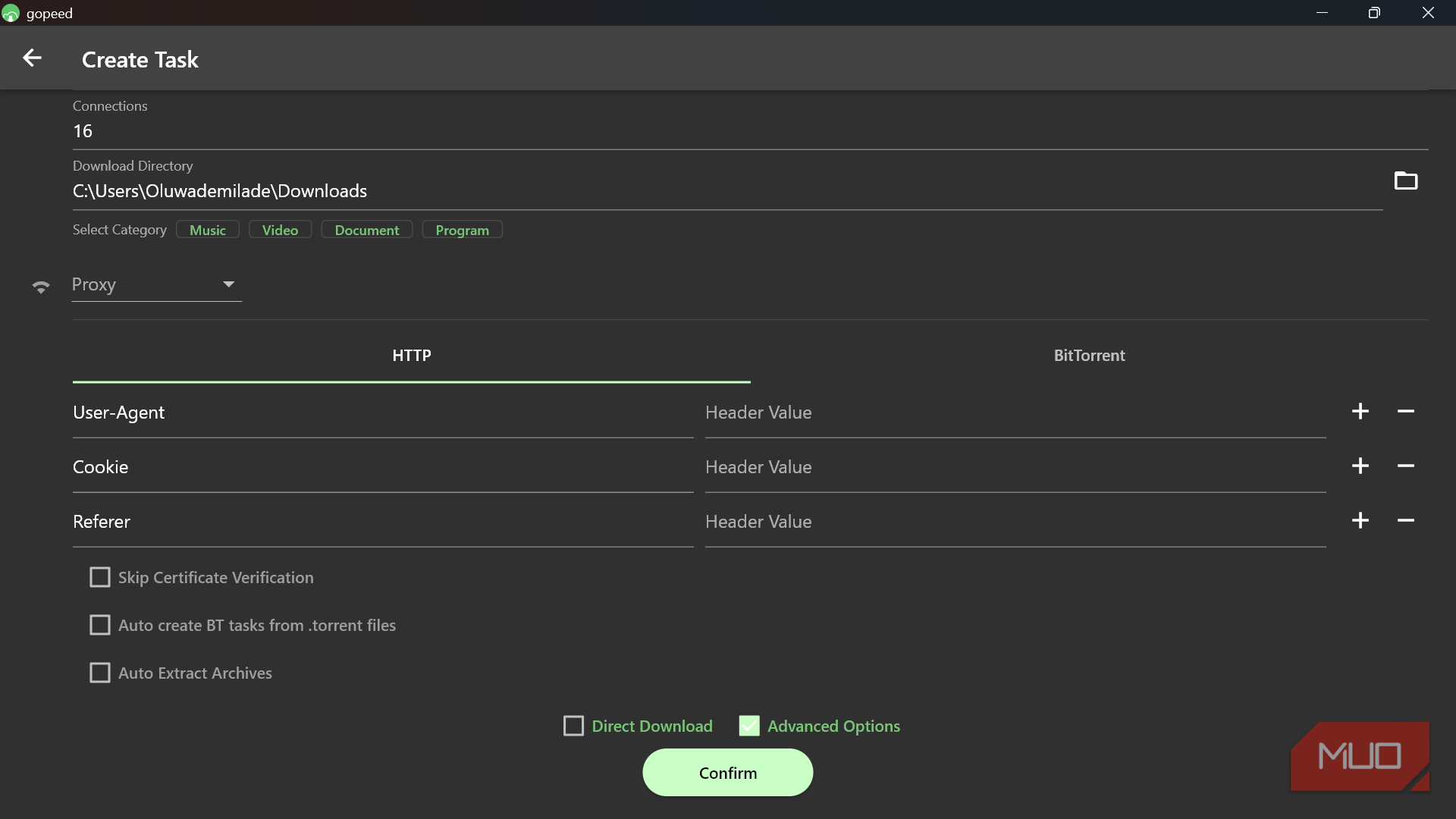Uncheck Advanced Options checkbox
The width and height of the screenshot is (1456, 819).
[749, 726]
